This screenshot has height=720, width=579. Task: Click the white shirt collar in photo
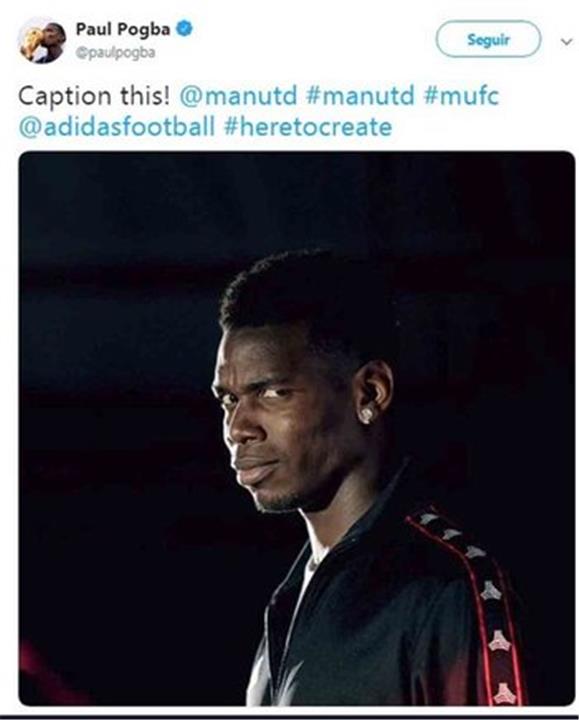[x=310, y=574]
